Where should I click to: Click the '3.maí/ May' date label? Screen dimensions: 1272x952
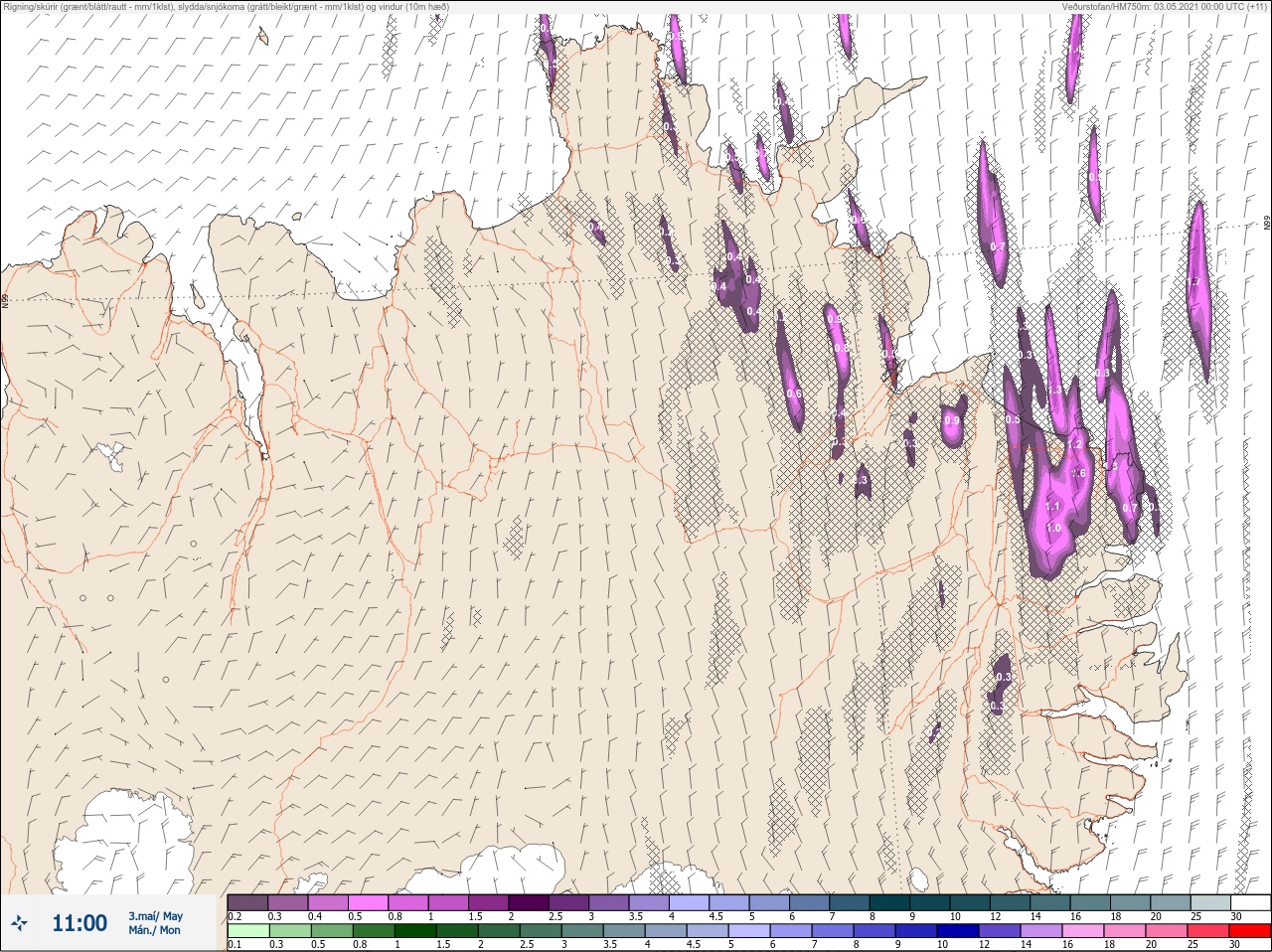(155, 916)
